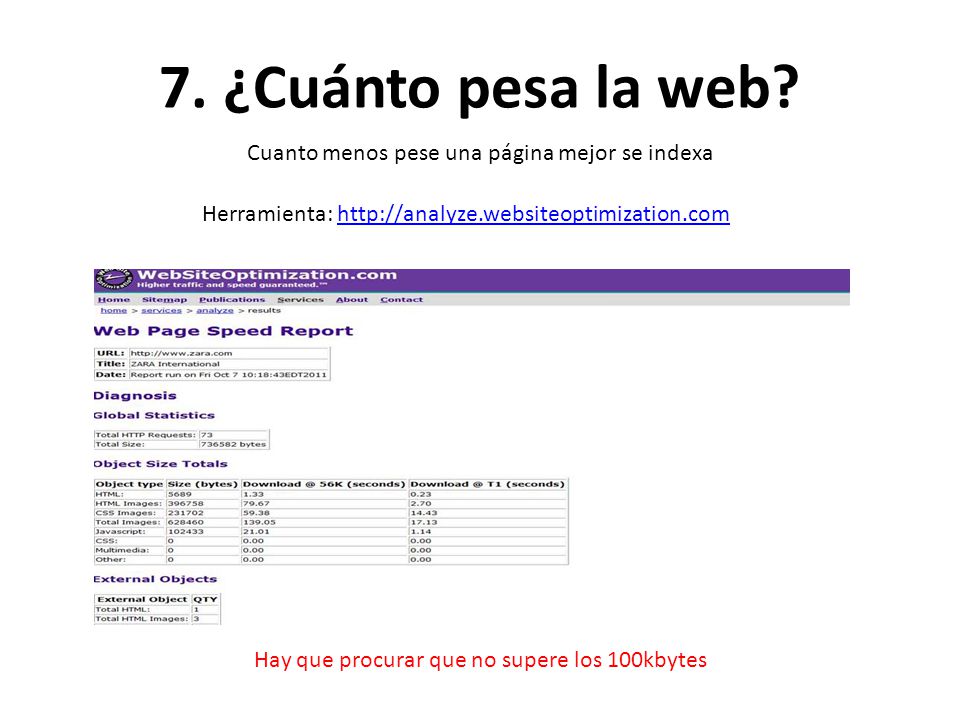Click the HTML Images 56K time 79.67
Image resolution: width=960 pixels, height=720 pixels.
pyautogui.click(x=257, y=503)
